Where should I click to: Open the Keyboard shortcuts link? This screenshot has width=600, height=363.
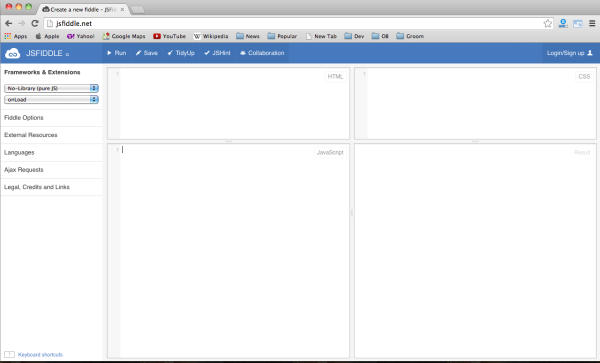[40, 355]
